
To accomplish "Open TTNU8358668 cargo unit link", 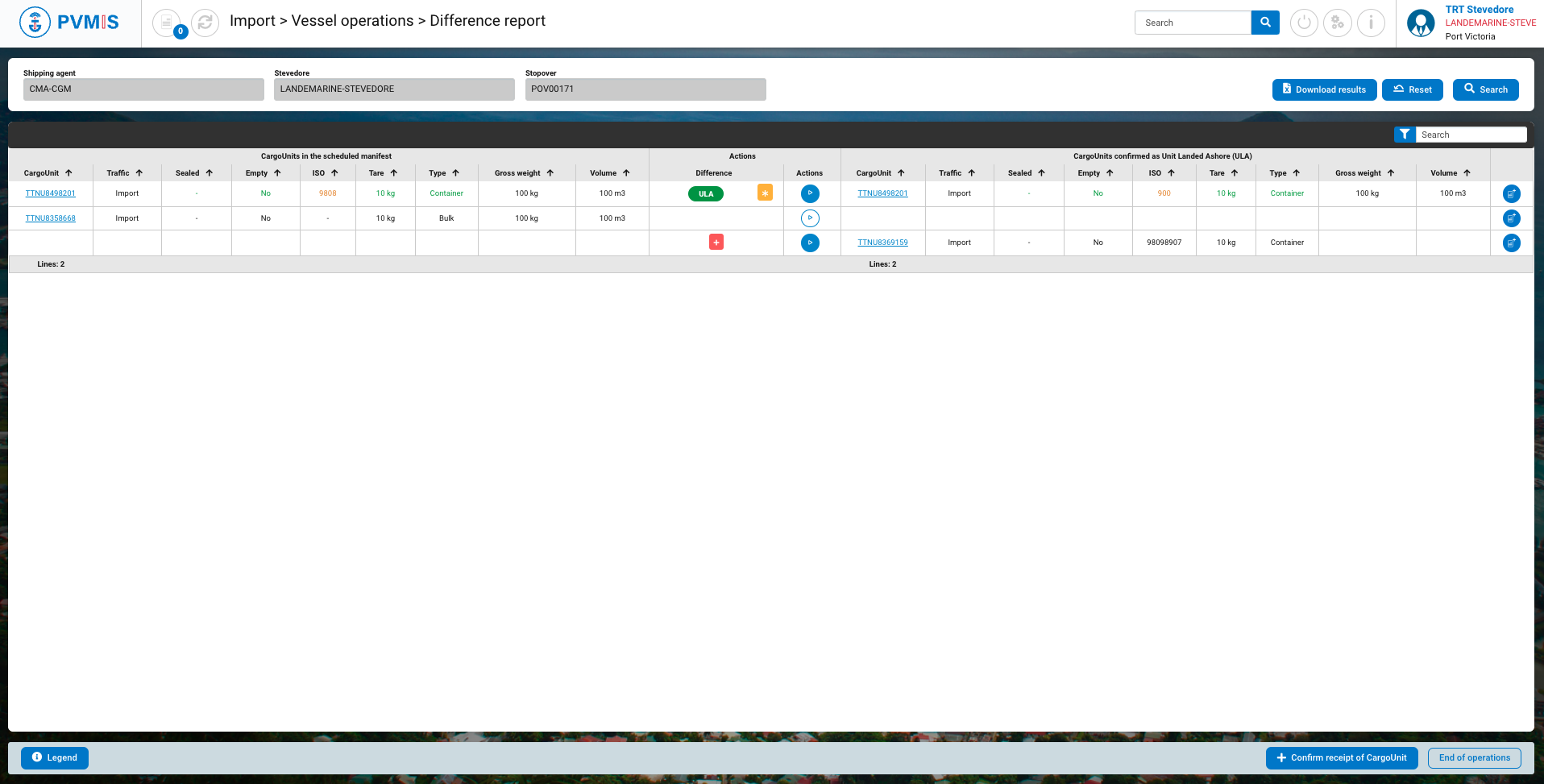I will (51, 218).
